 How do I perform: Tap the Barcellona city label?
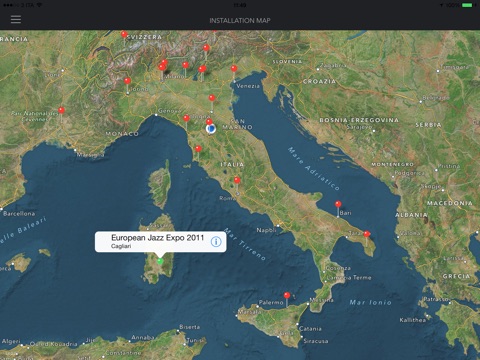tap(19, 213)
